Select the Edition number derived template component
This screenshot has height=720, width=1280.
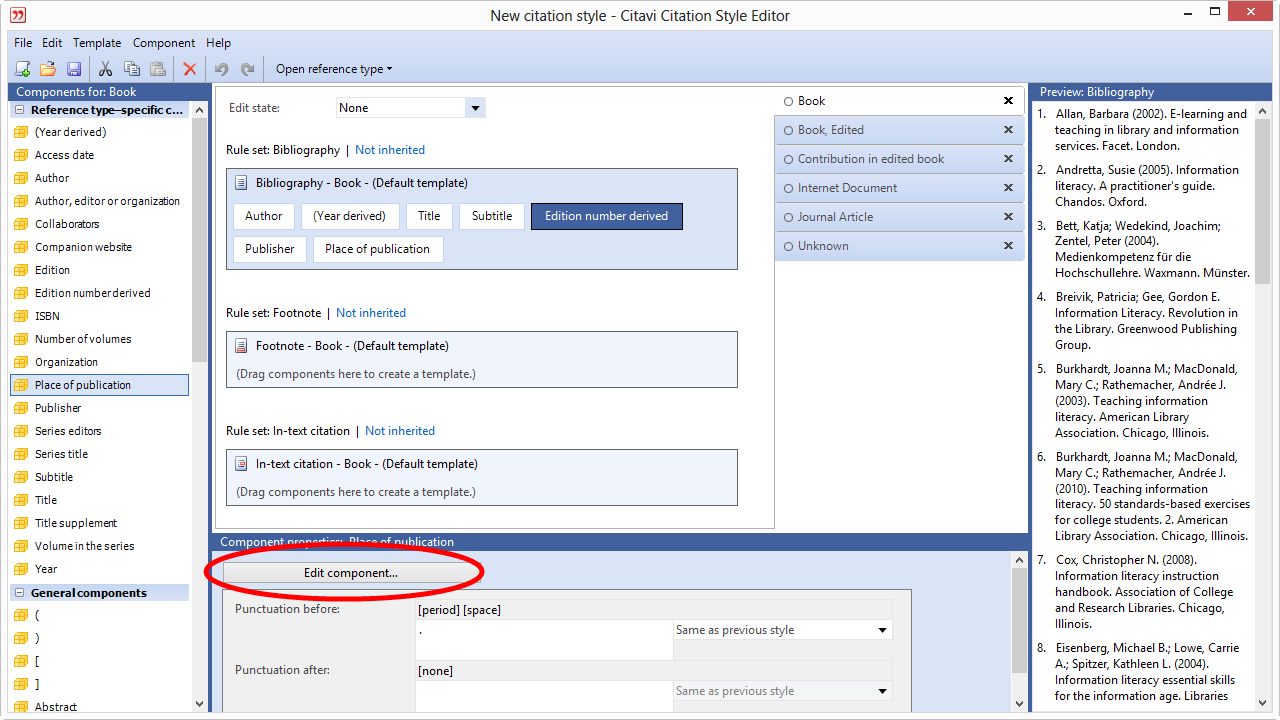[607, 216]
